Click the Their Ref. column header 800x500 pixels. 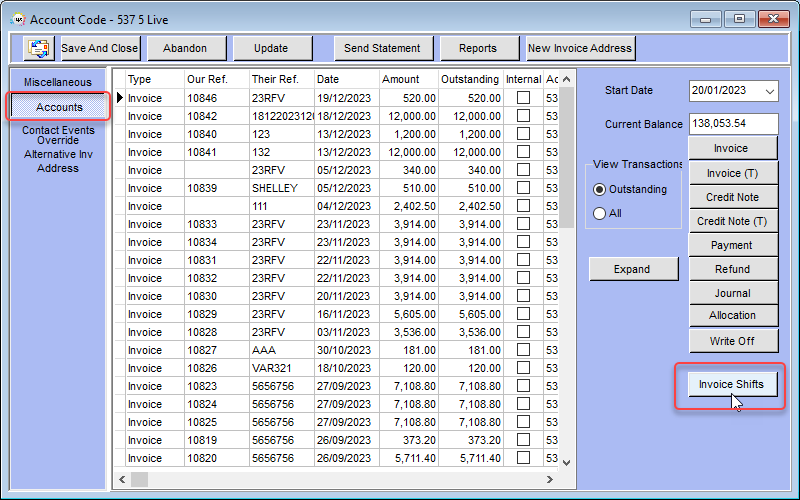pos(282,79)
